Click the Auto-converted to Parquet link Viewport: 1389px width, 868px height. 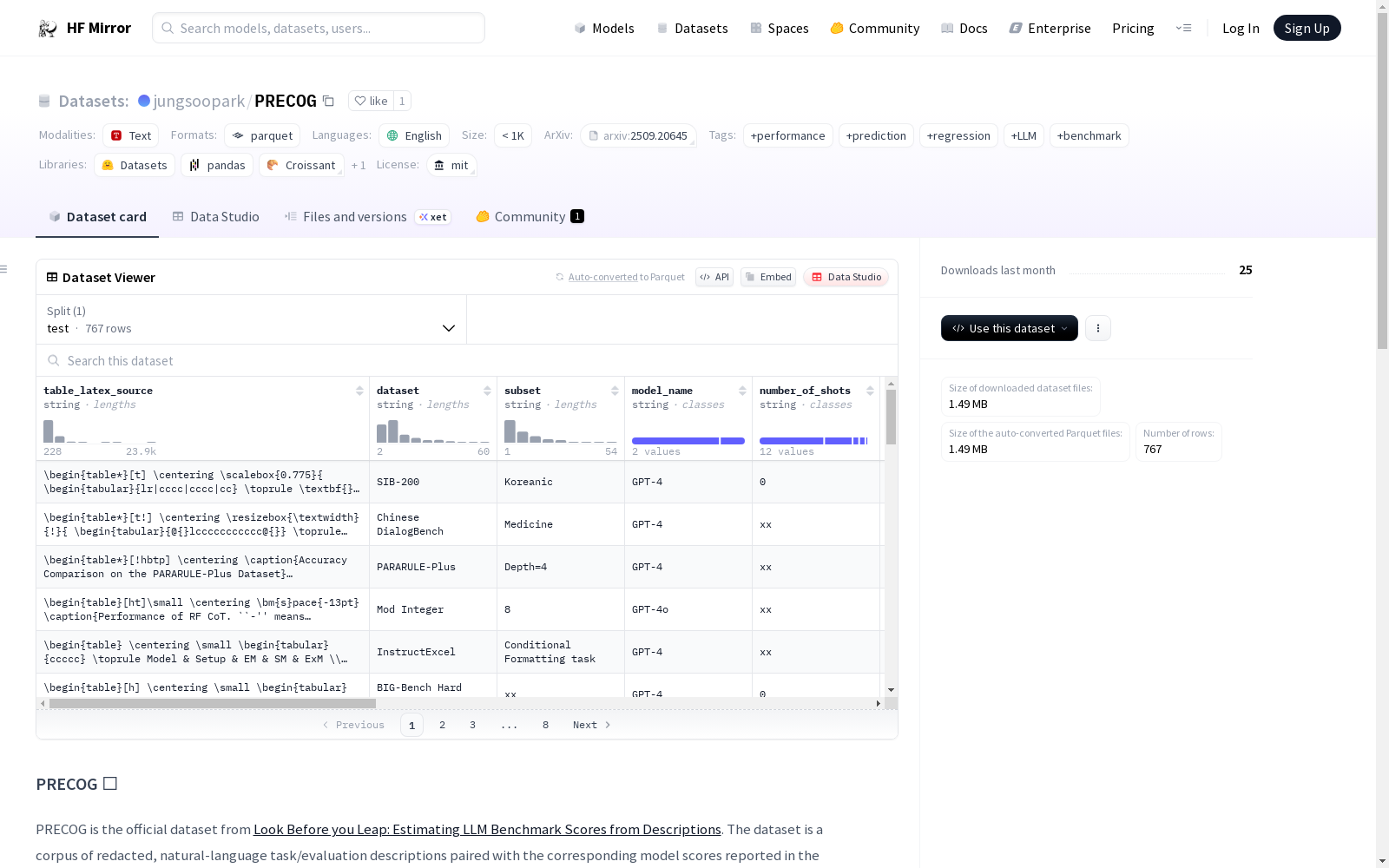click(621, 277)
